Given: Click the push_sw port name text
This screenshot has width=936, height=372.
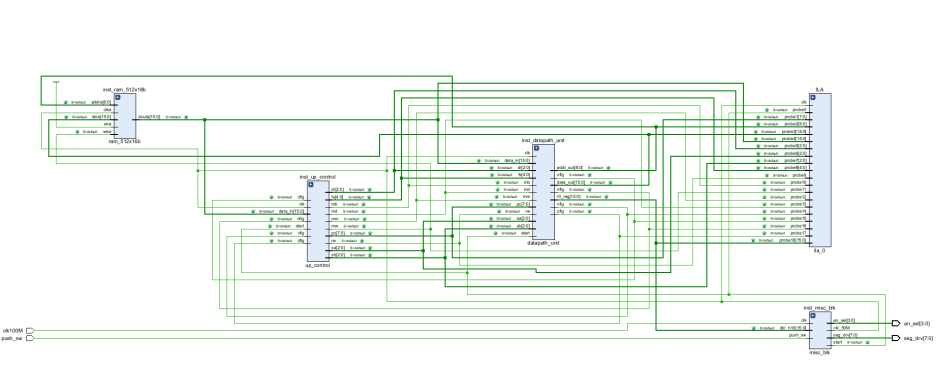Looking at the screenshot, I should point(13,339).
